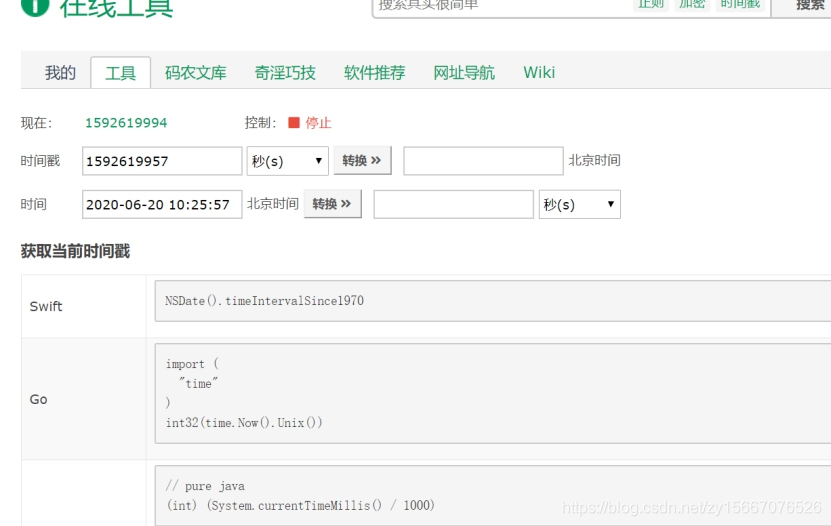This screenshot has width=831, height=526.
Task: Open the 我的 tab
Action: point(60,73)
